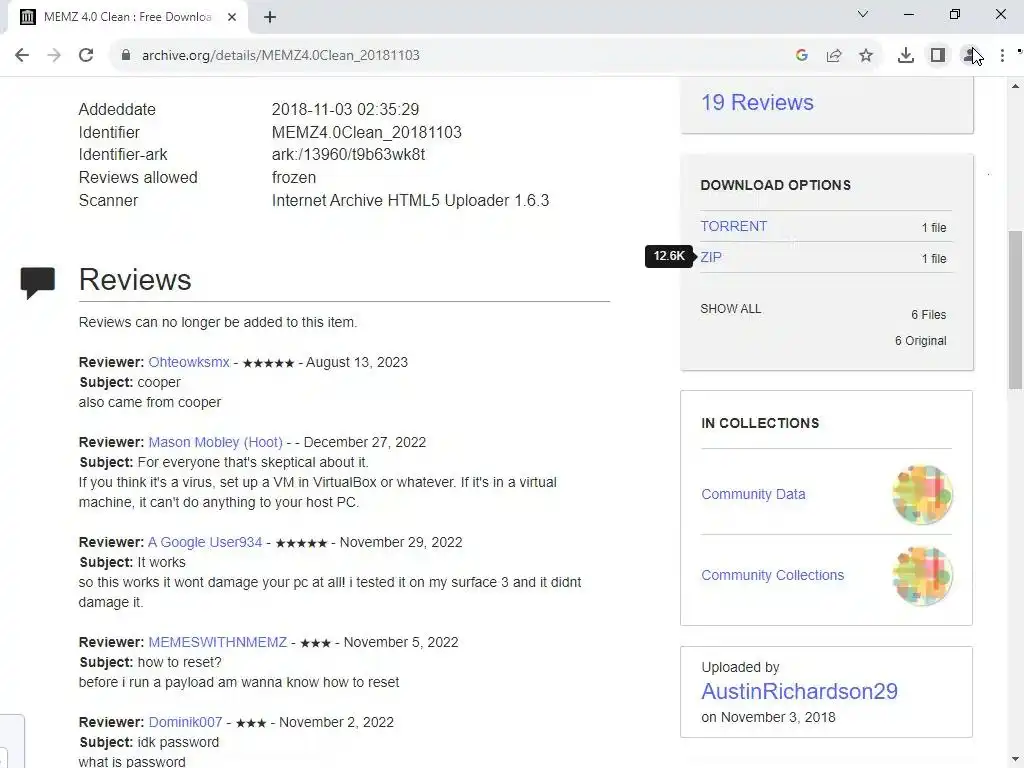This screenshot has height=768, width=1024.
Task: Open the 19 Reviews link
Action: 758,103
